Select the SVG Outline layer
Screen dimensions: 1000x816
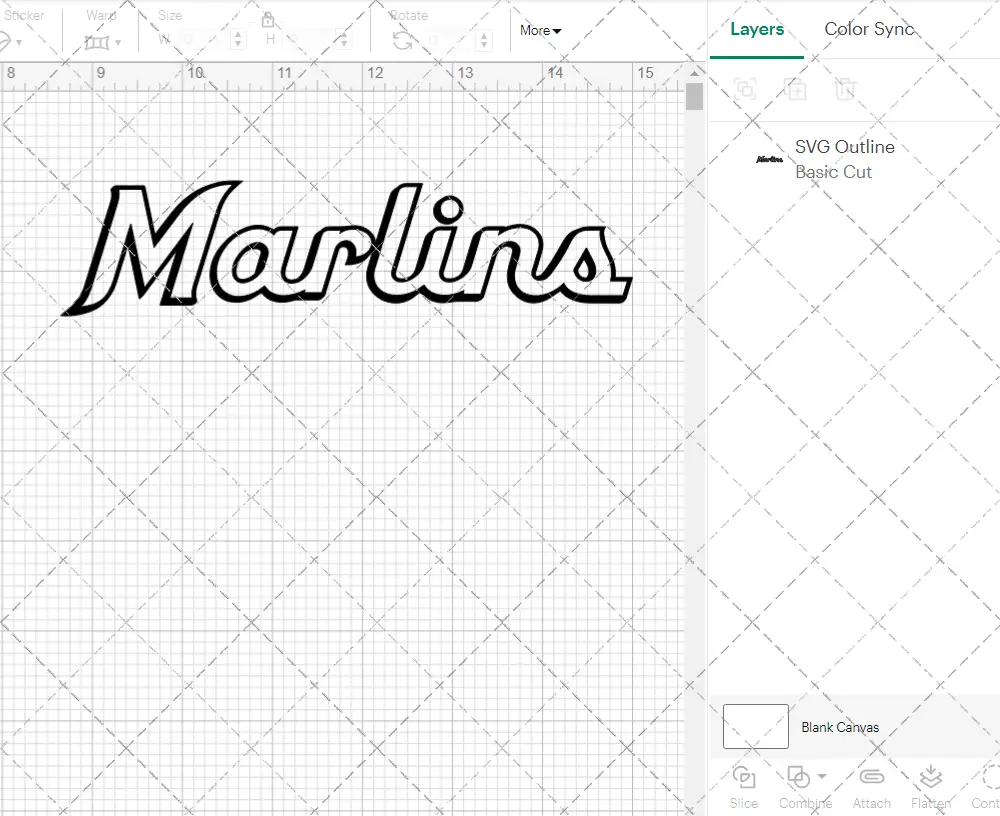point(845,159)
